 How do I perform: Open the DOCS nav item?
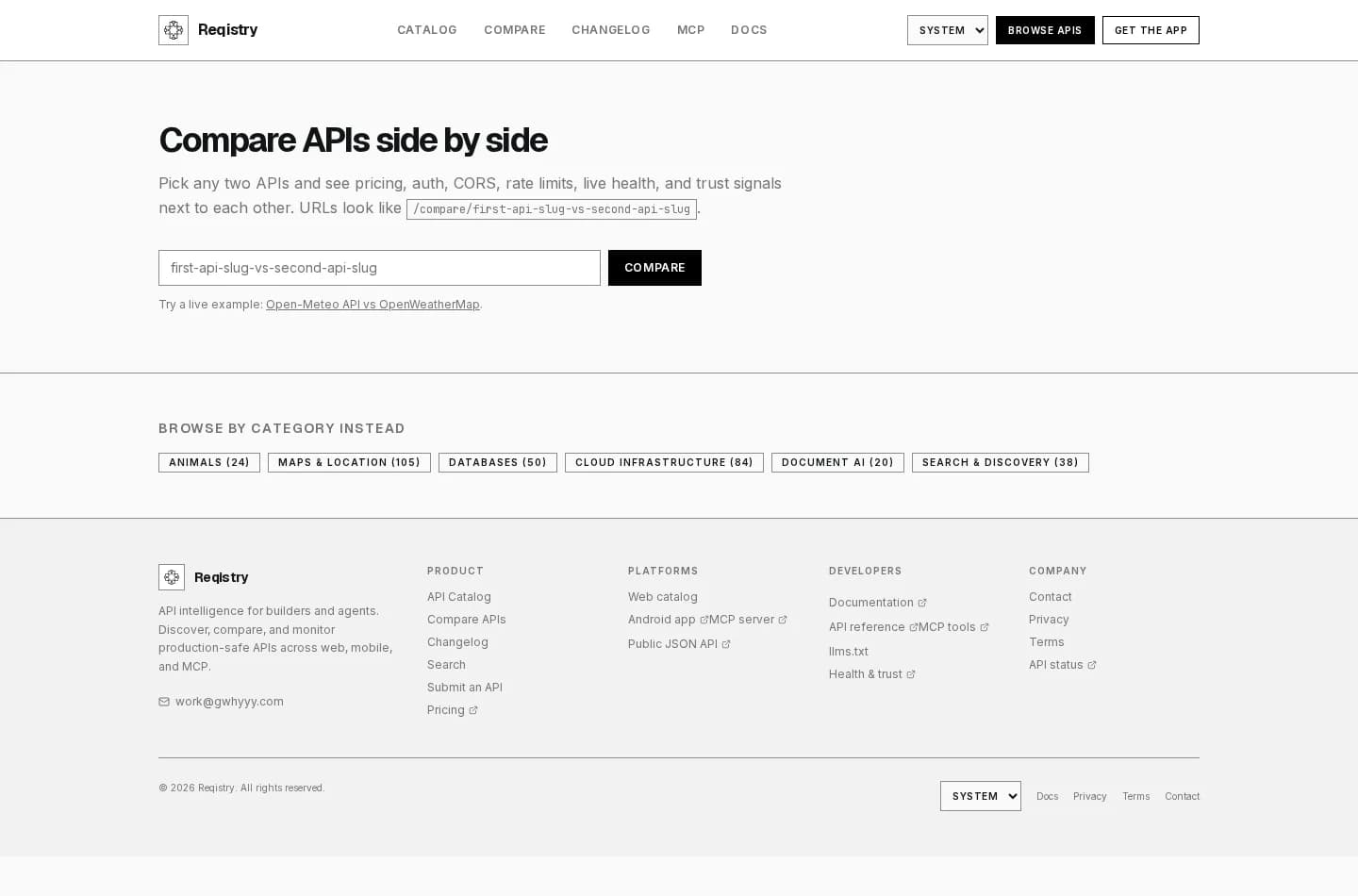coord(749,30)
